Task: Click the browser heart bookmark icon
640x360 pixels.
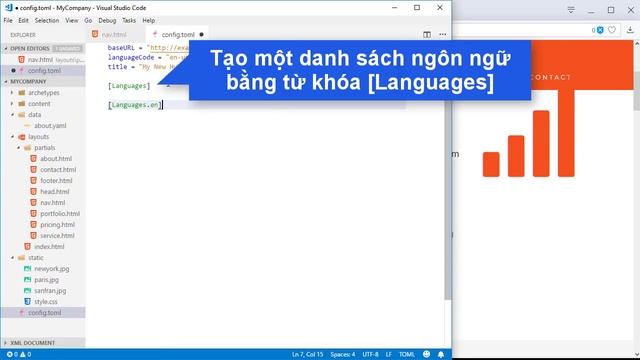Action: pos(612,30)
